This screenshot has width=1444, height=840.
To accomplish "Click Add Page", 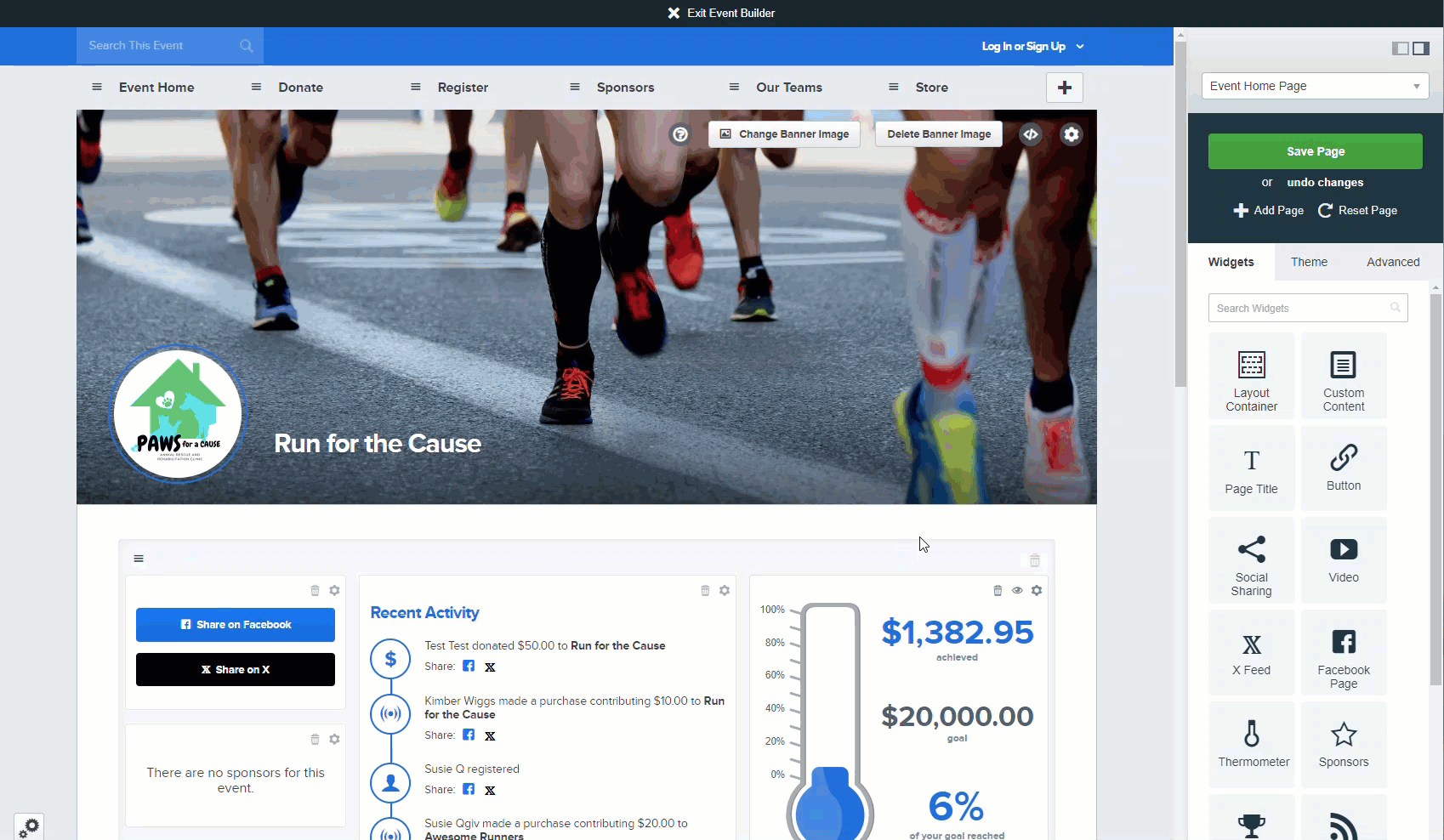I will [1268, 210].
